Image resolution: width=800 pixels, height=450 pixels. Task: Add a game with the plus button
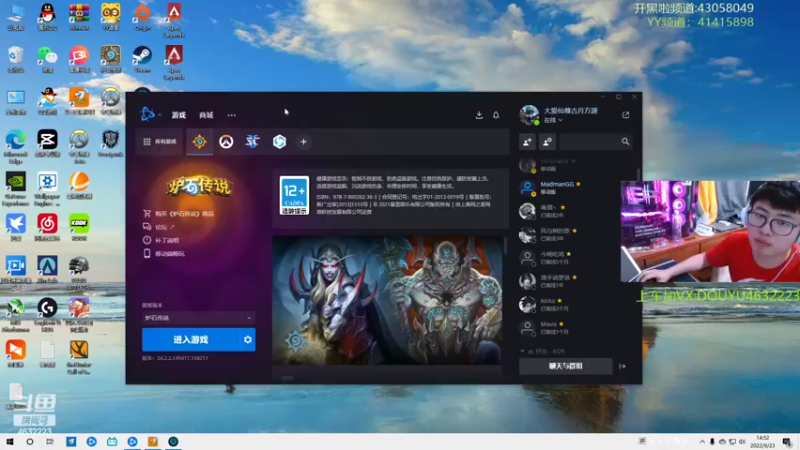point(304,142)
